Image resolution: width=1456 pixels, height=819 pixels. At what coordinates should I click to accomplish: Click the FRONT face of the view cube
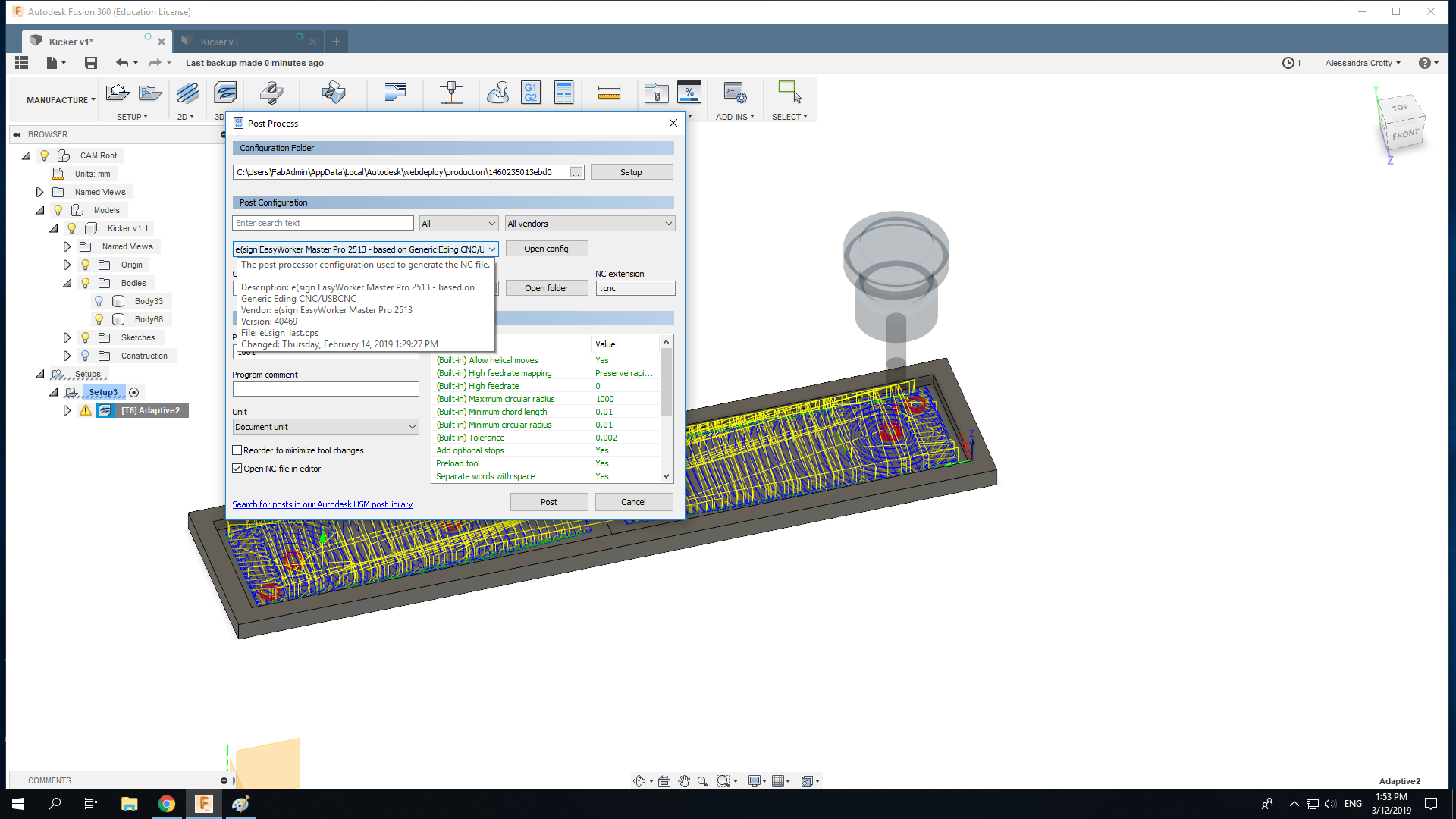1404,135
